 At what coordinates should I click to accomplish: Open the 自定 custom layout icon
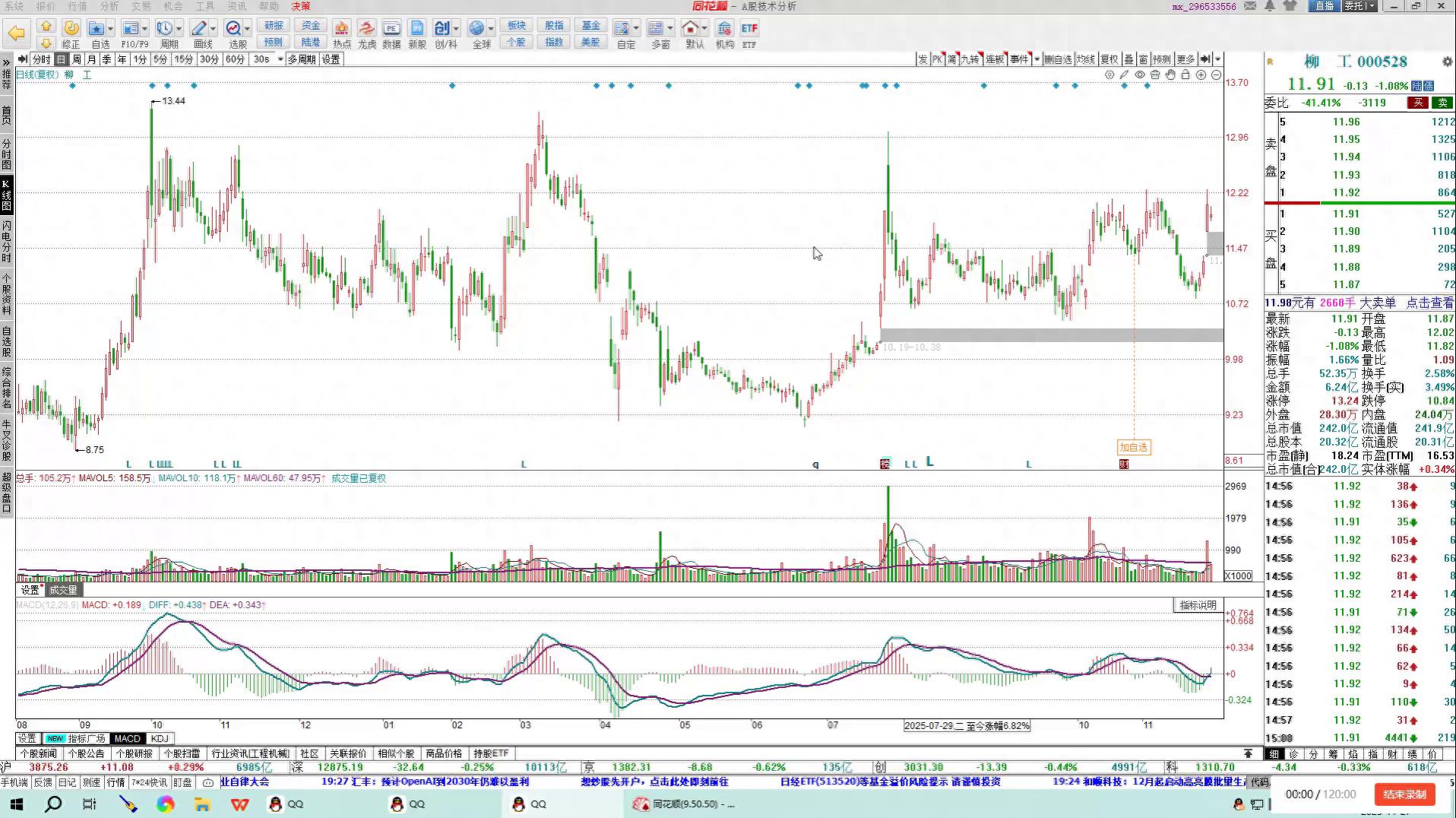622,29
